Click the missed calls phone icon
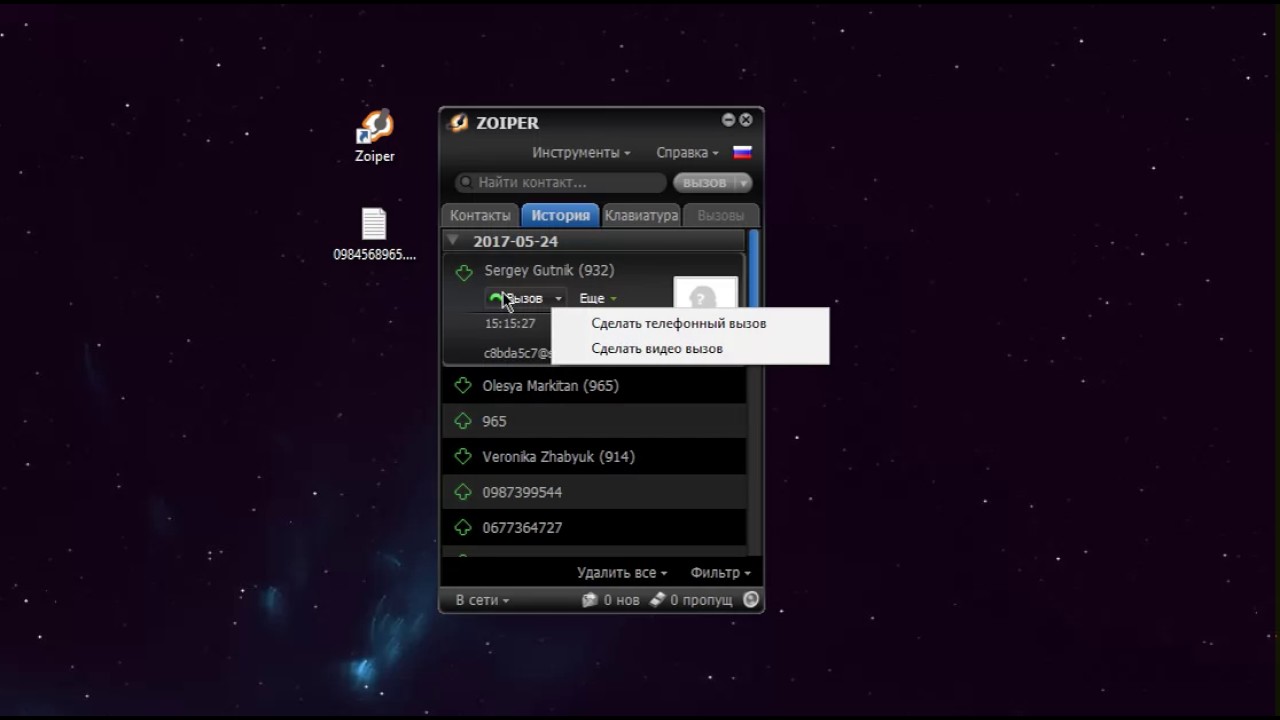The width and height of the screenshot is (1280, 720). pos(657,600)
